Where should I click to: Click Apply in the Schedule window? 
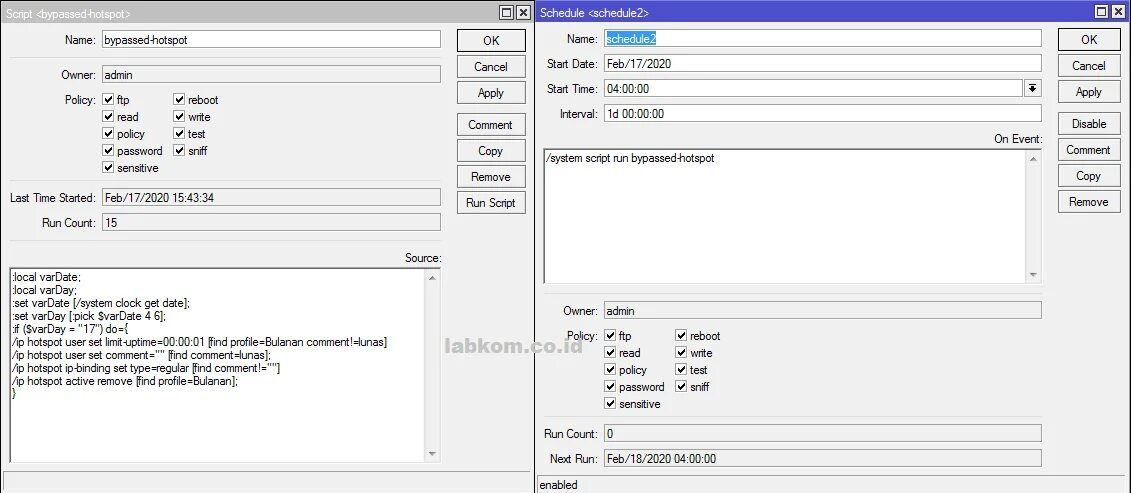click(x=1089, y=92)
